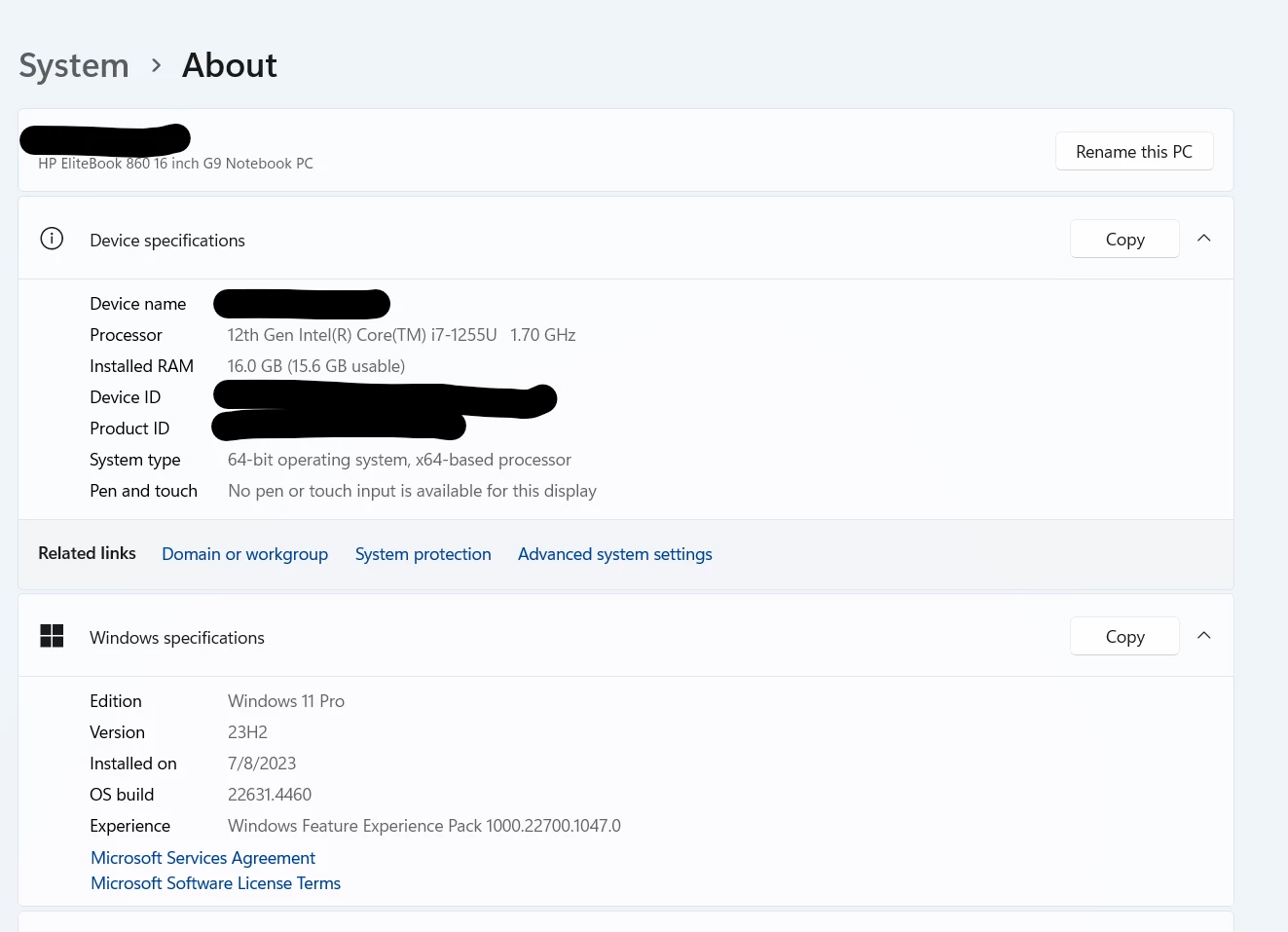Select the Windows 11 Pro edition value
The image size is (1288, 932).
click(286, 701)
